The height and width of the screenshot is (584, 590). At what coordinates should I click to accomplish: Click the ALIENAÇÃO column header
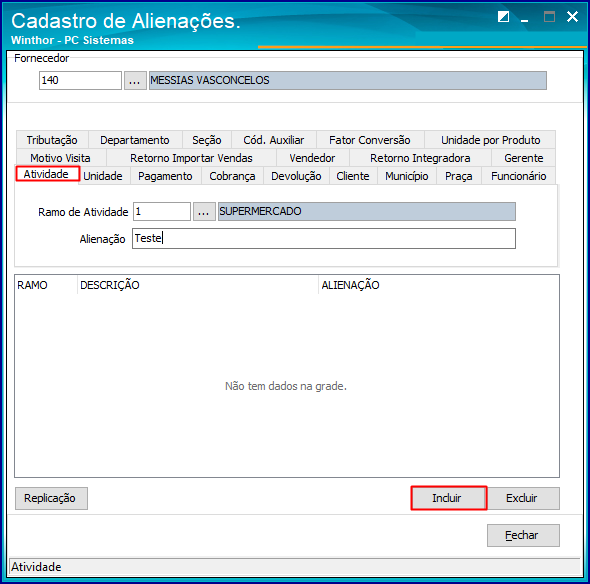pyautogui.click(x=438, y=285)
